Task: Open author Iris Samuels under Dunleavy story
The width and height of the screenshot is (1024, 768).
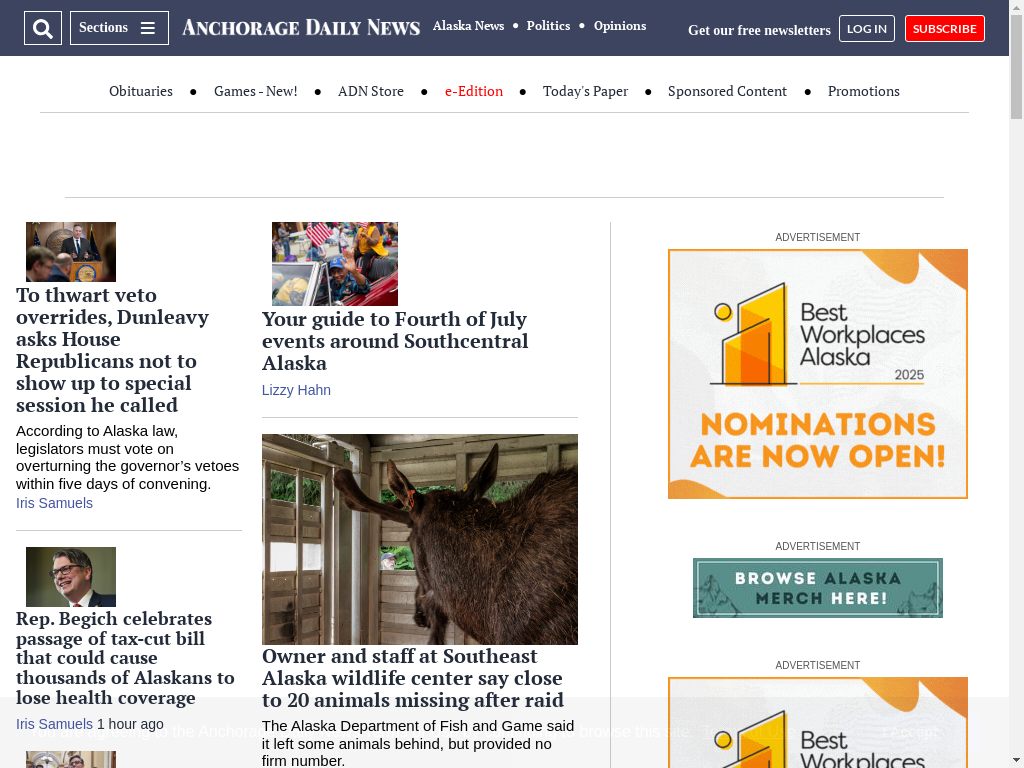Action: pyautogui.click(x=54, y=504)
